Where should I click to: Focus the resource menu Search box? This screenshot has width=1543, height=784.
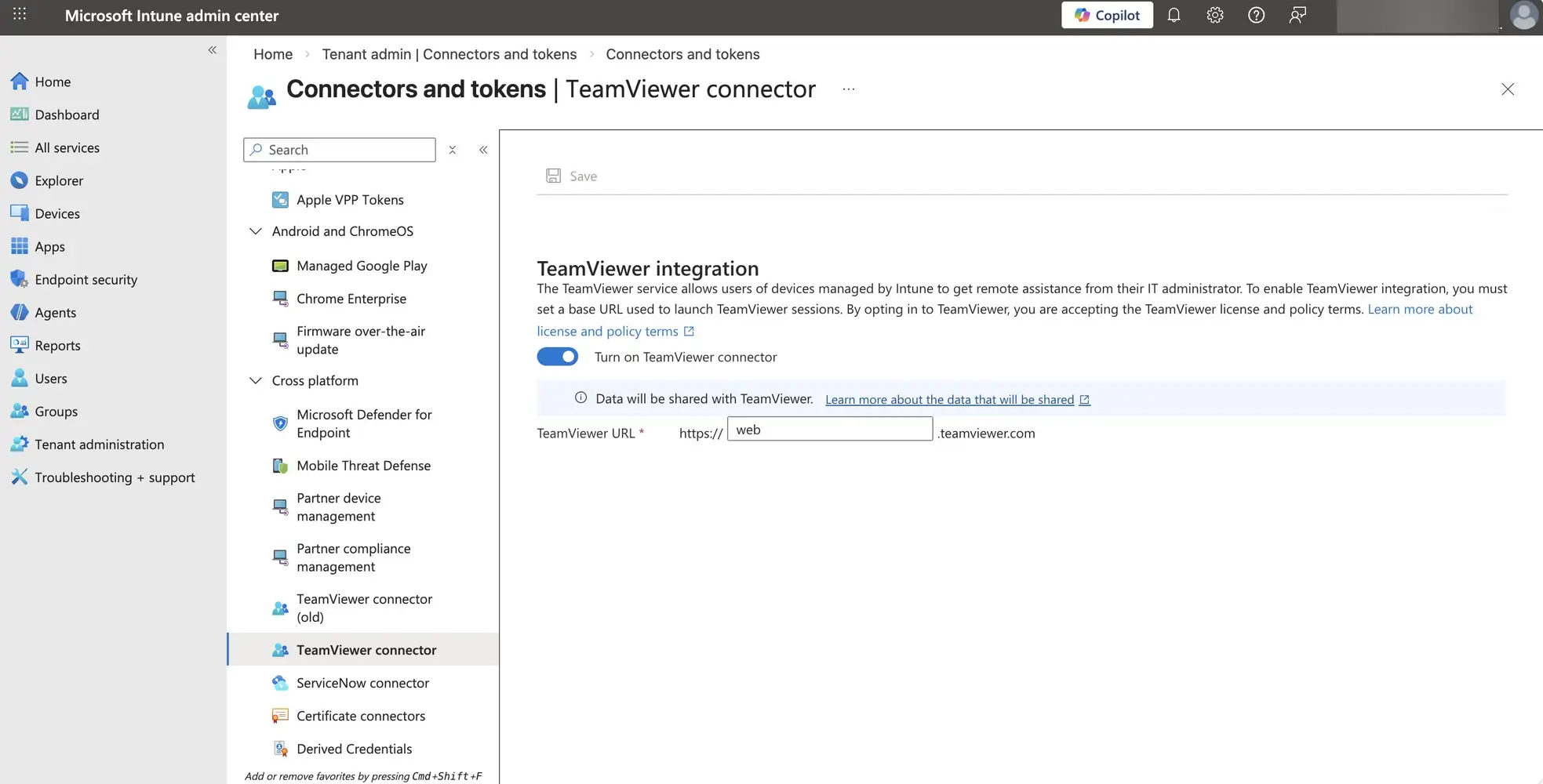coord(340,150)
